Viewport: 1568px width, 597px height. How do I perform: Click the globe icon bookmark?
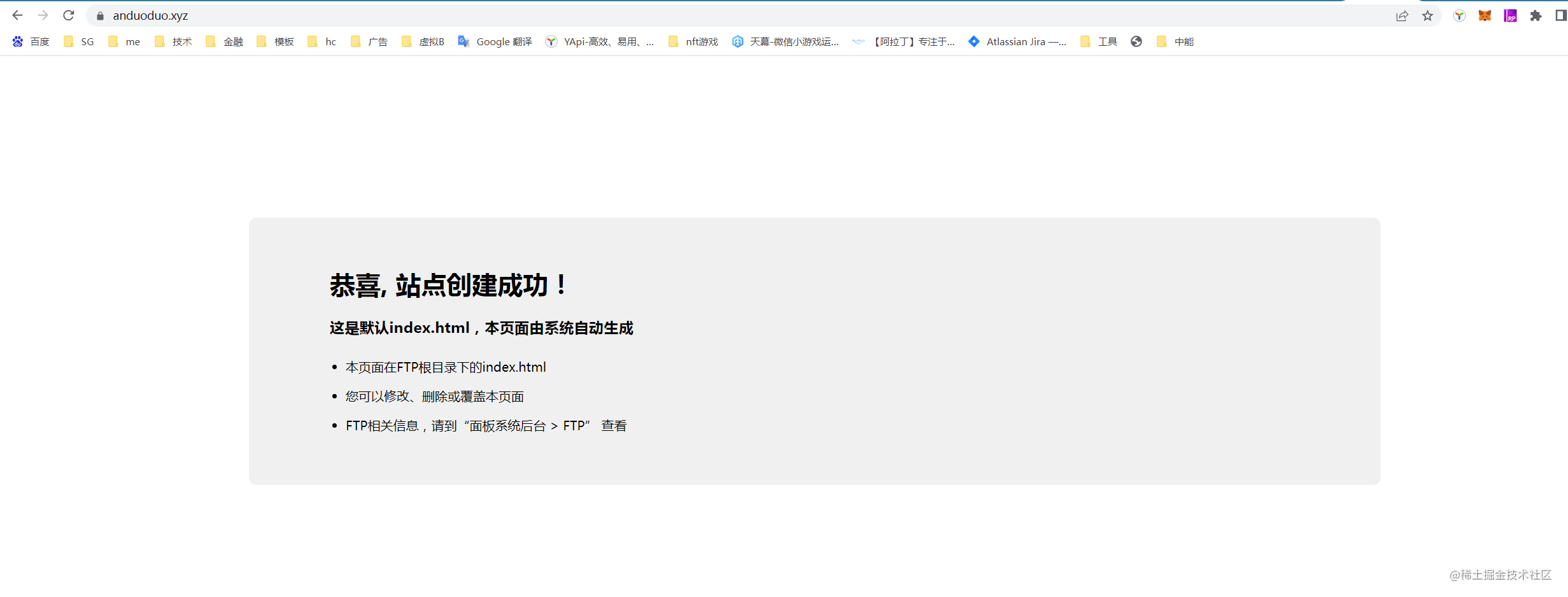point(1136,42)
